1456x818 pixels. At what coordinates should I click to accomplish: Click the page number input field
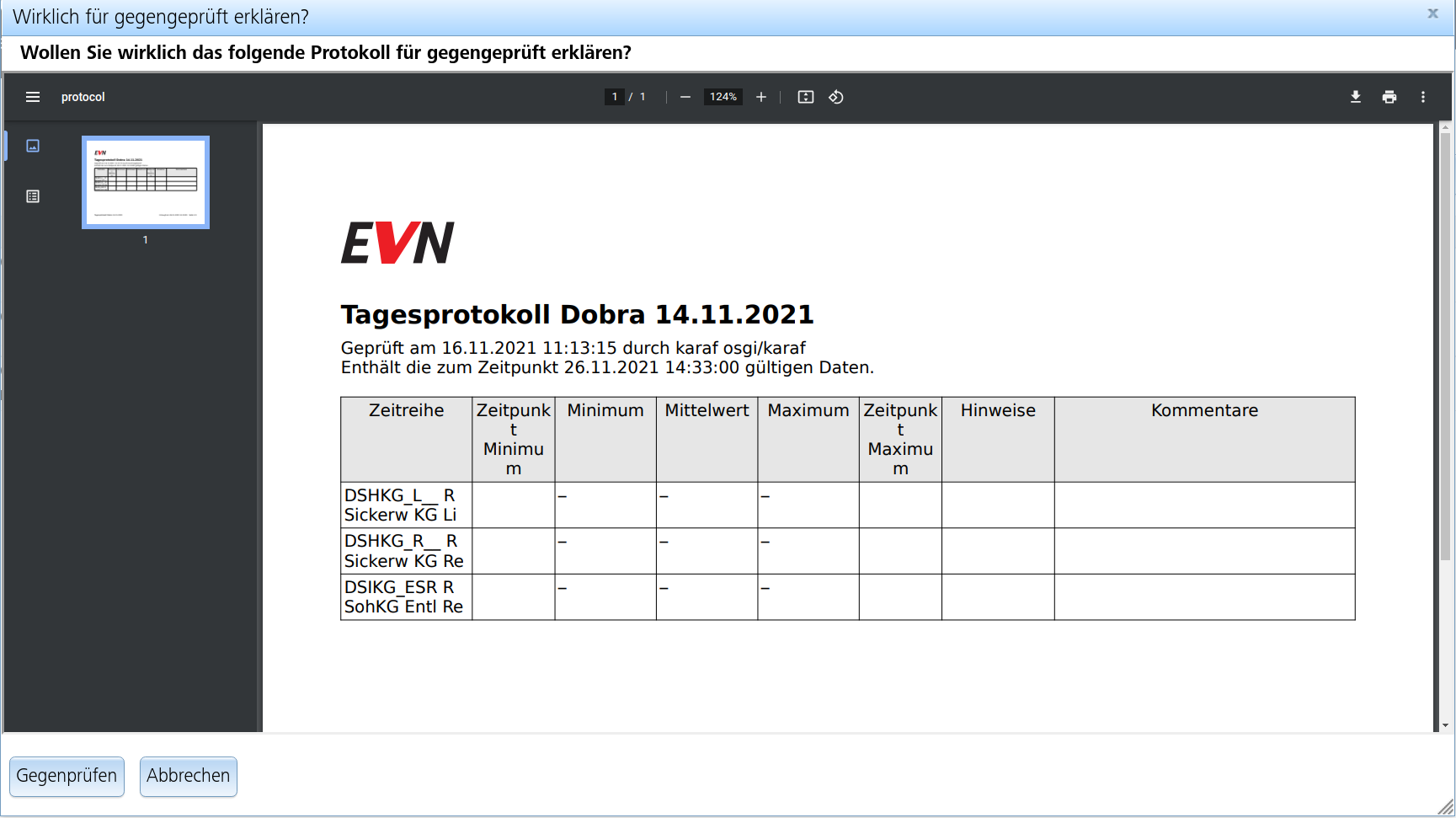click(x=615, y=97)
